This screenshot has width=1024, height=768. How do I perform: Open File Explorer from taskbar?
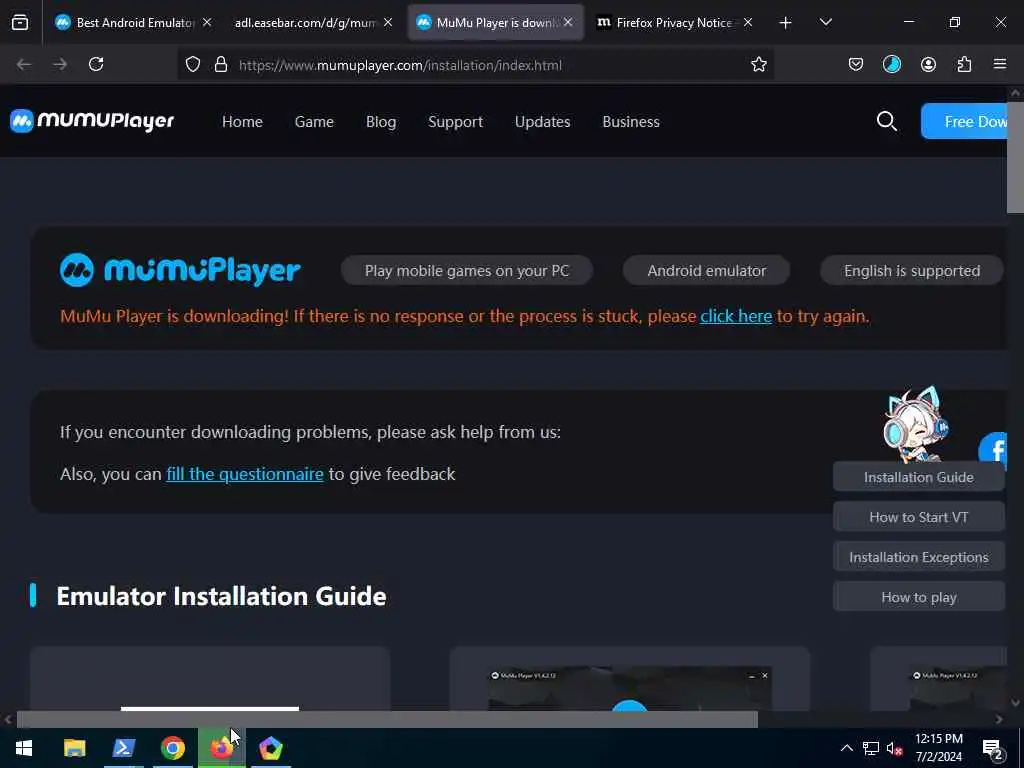pos(74,748)
